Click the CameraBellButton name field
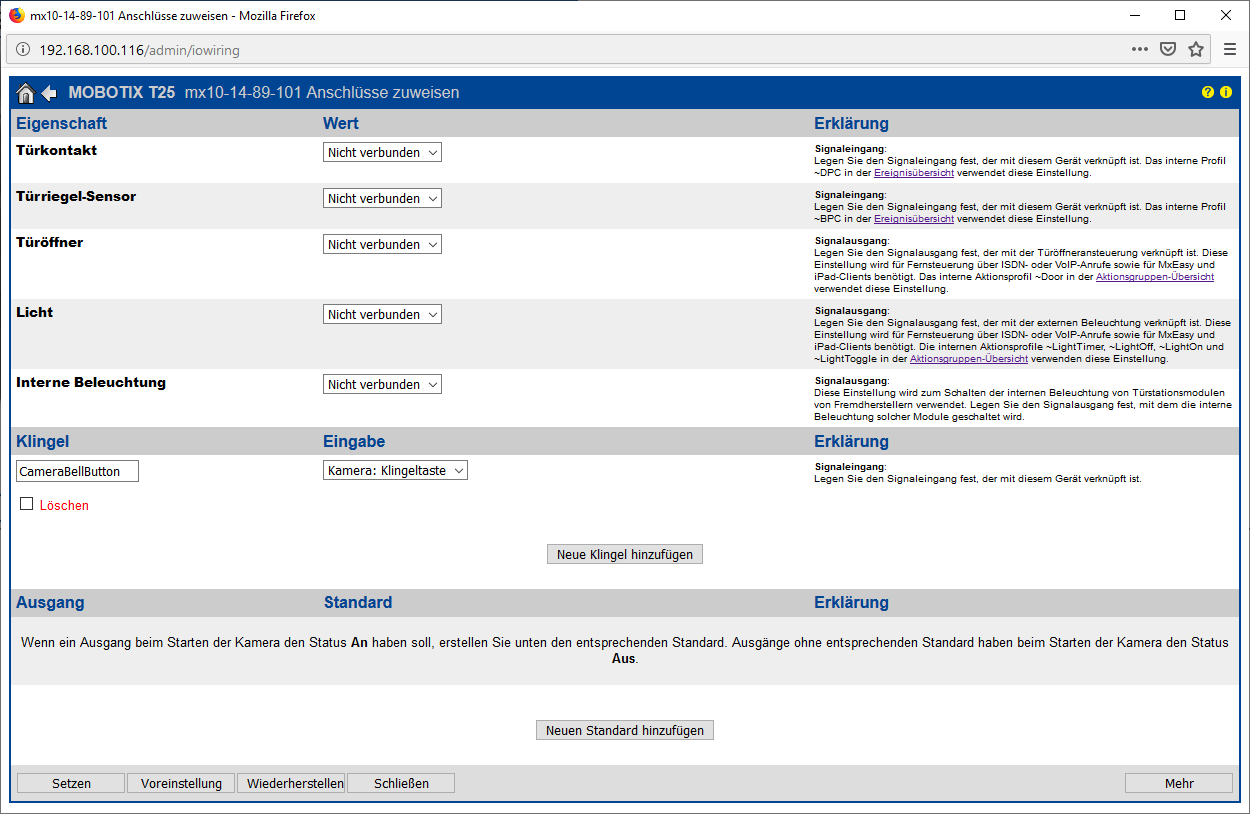This screenshot has height=814, width=1250. coord(77,471)
